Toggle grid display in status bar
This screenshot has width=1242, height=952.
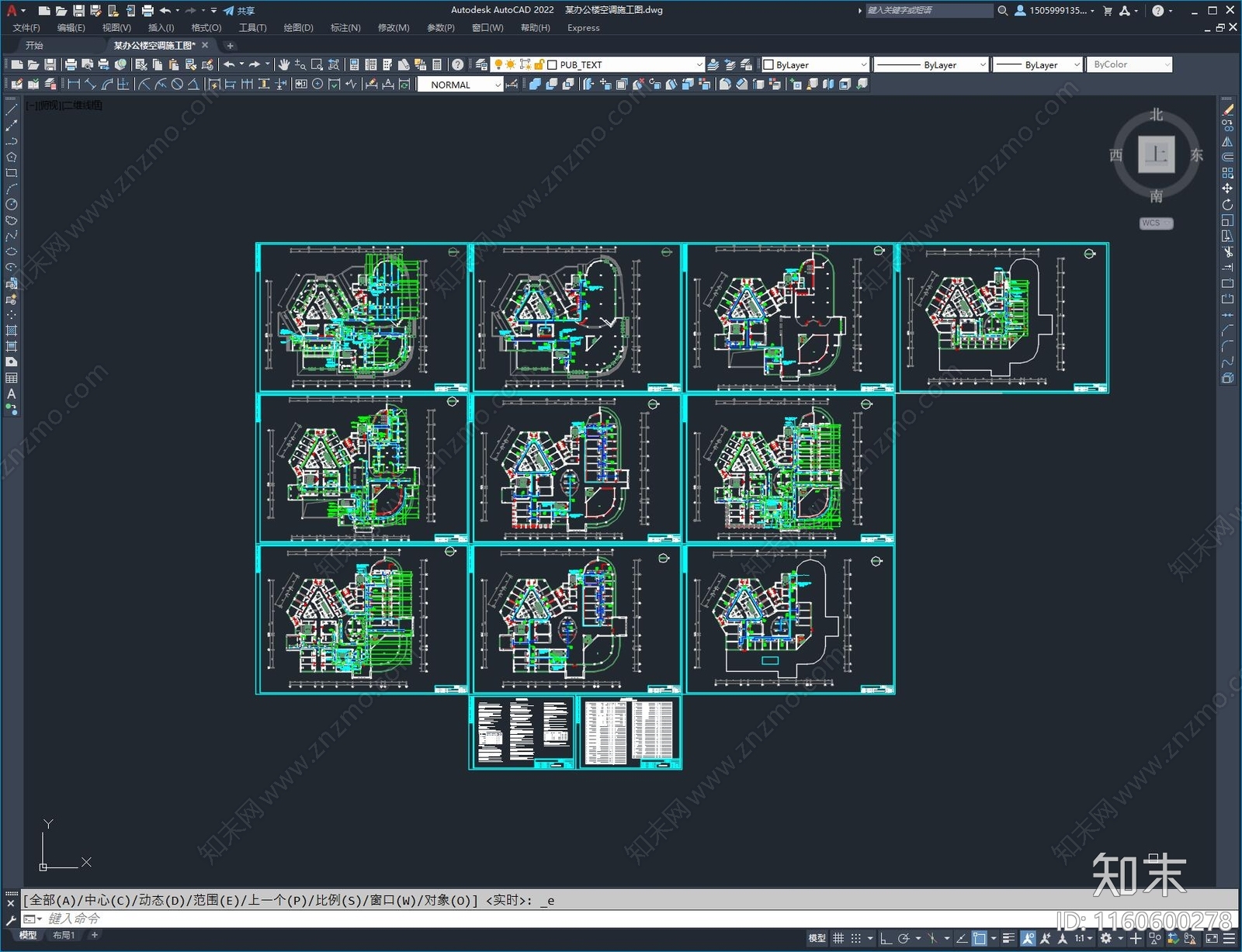coord(838,938)
